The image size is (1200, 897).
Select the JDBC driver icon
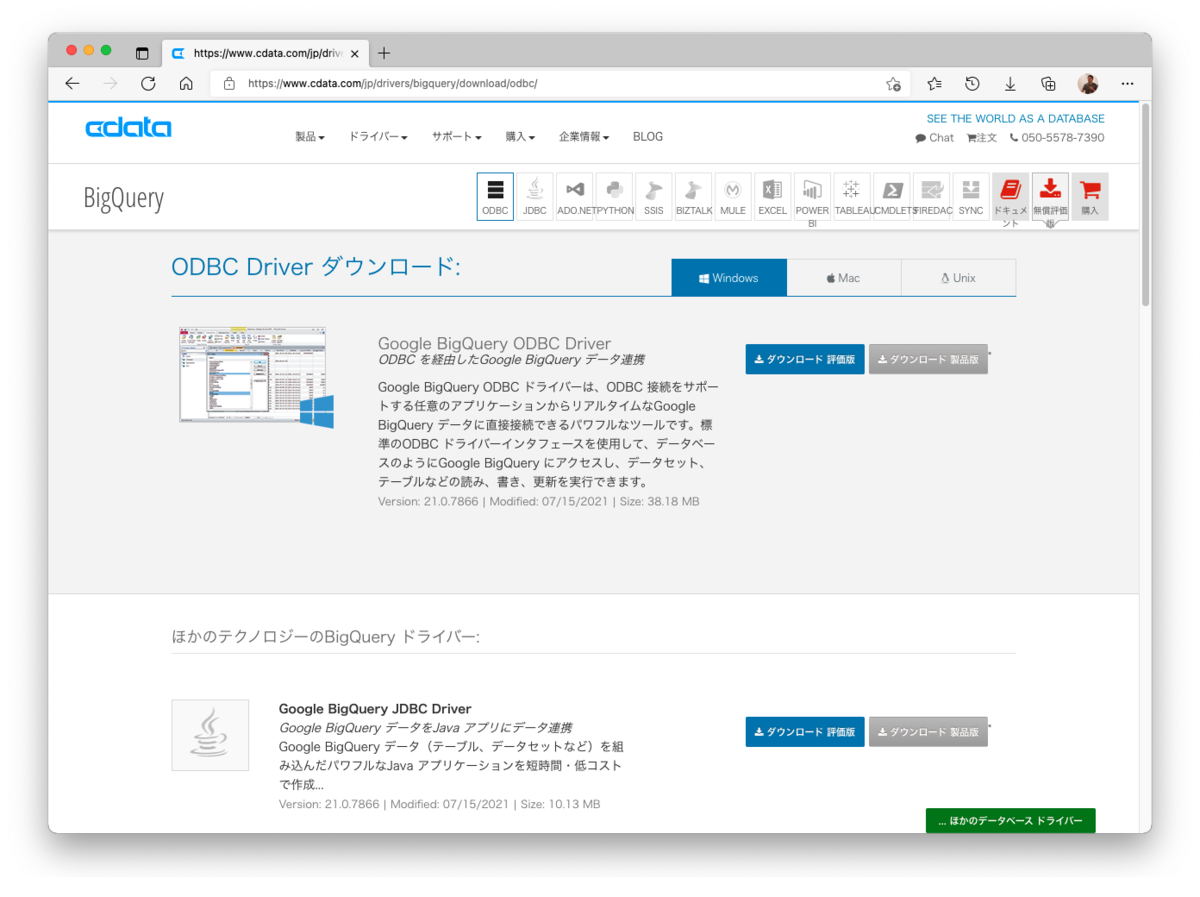click(x=535, y=197)
